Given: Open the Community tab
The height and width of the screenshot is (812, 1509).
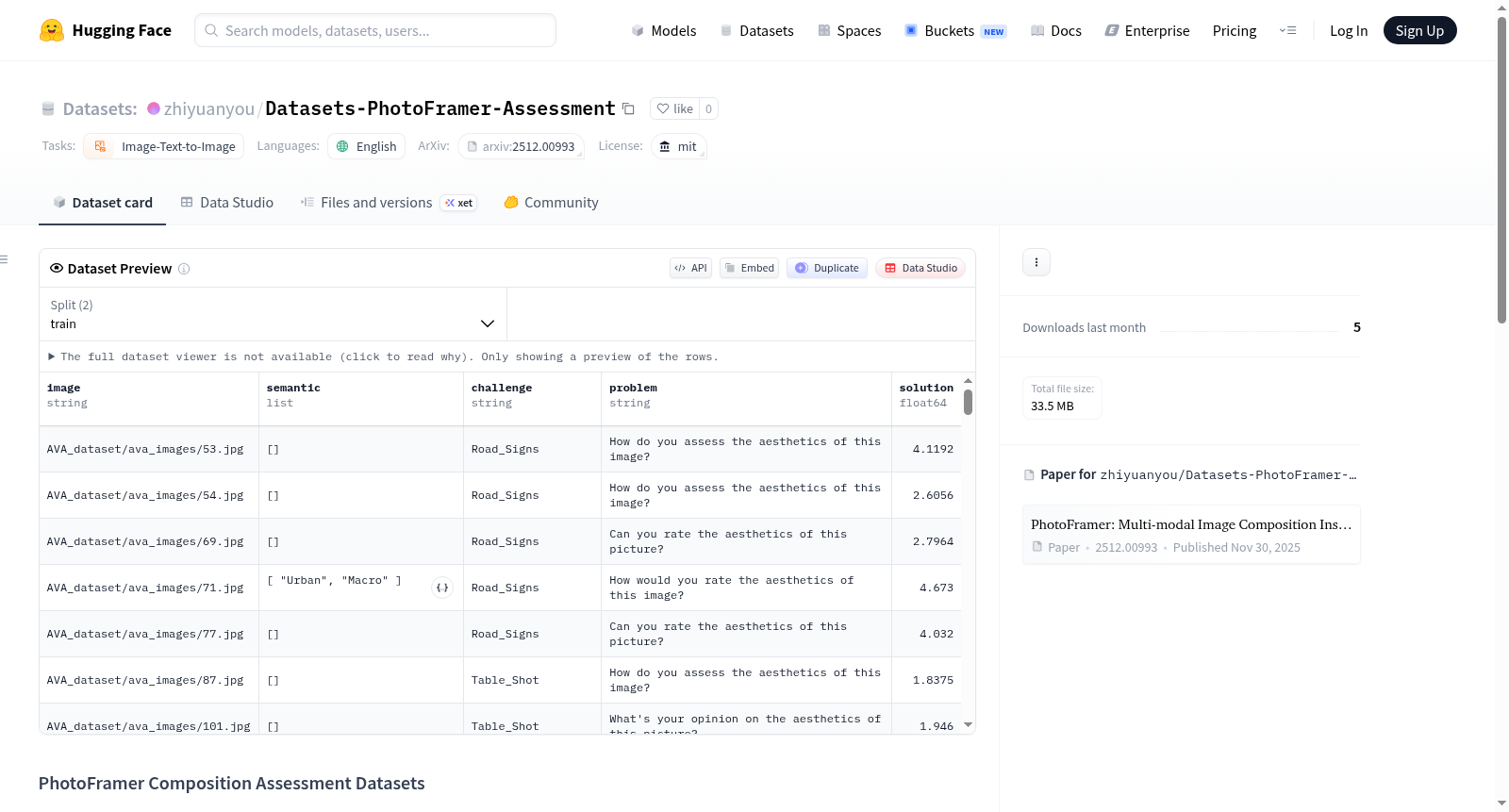Looking at the screenshot, I should pos(551,203).
